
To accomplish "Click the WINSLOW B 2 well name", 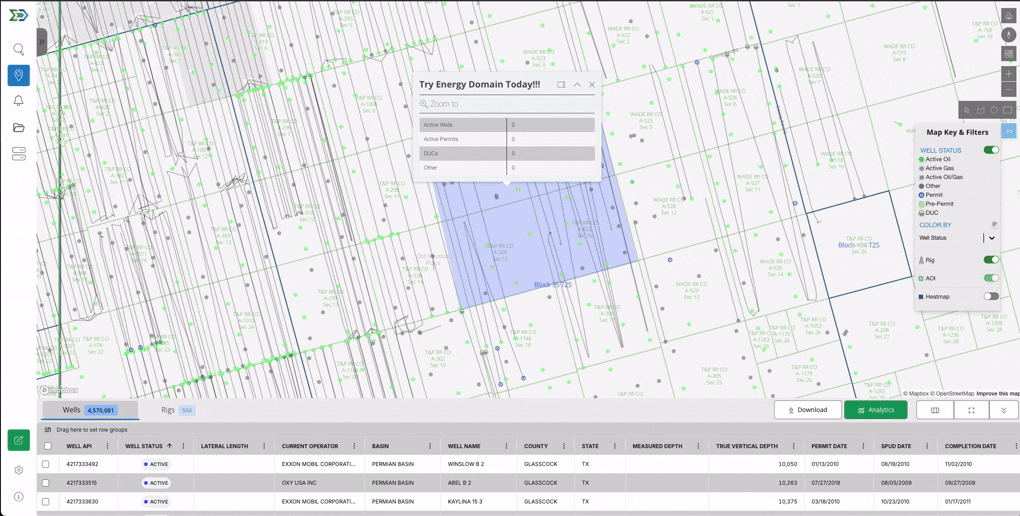I will pyautogui.click(x=466, y=465).
